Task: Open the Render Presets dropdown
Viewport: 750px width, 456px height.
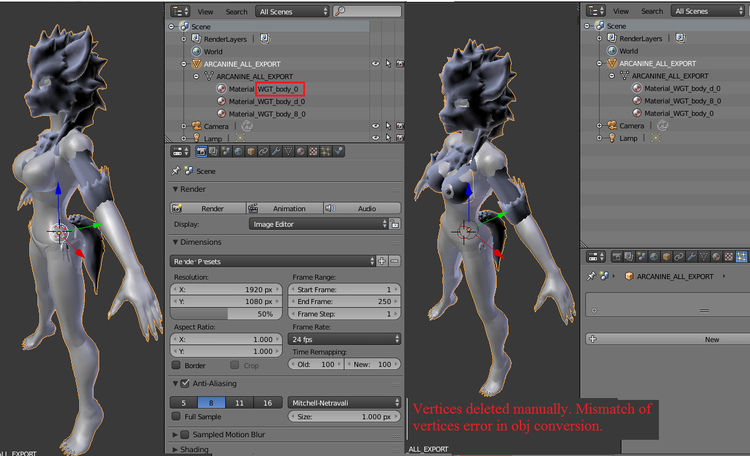Action: [x=273, y=261]
